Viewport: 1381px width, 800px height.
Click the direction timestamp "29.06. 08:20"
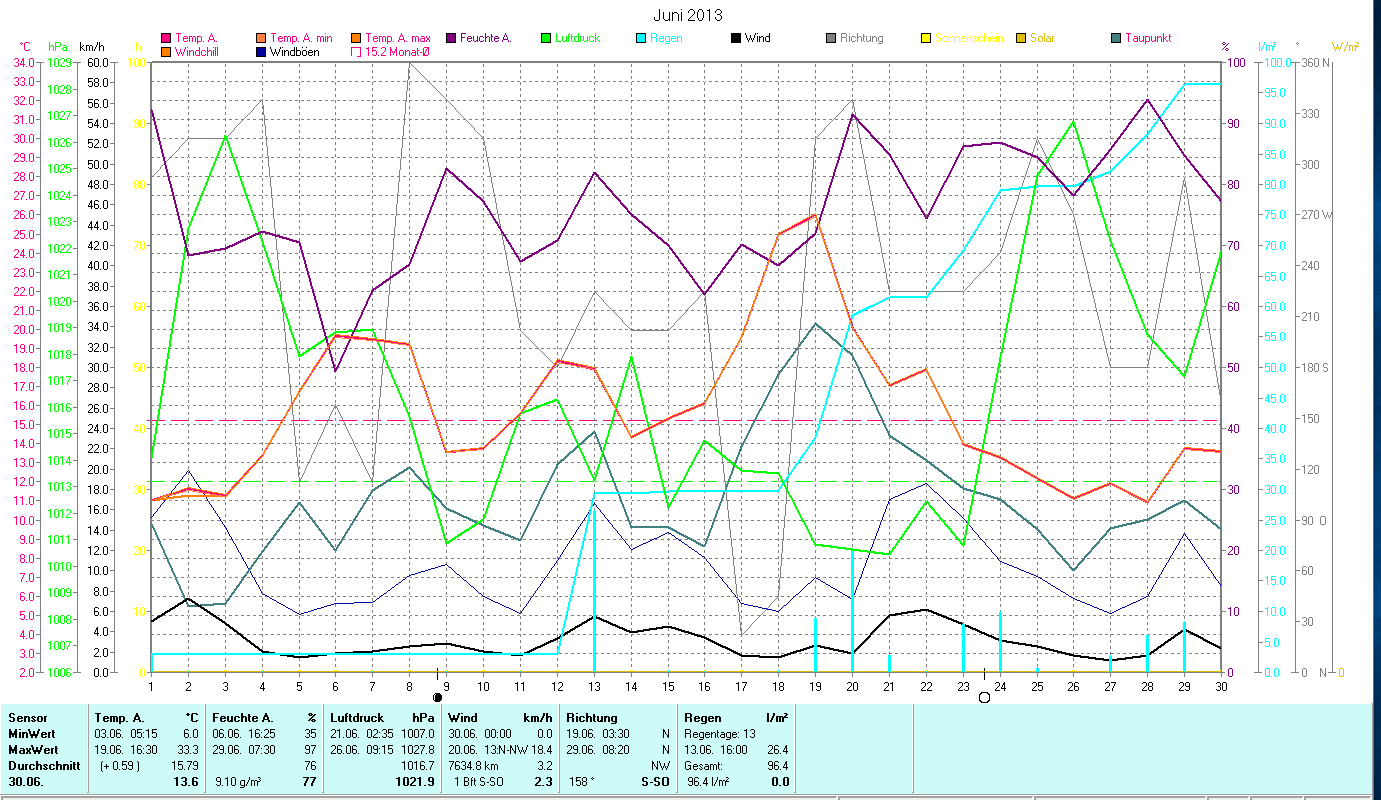[x=600, y=749]
